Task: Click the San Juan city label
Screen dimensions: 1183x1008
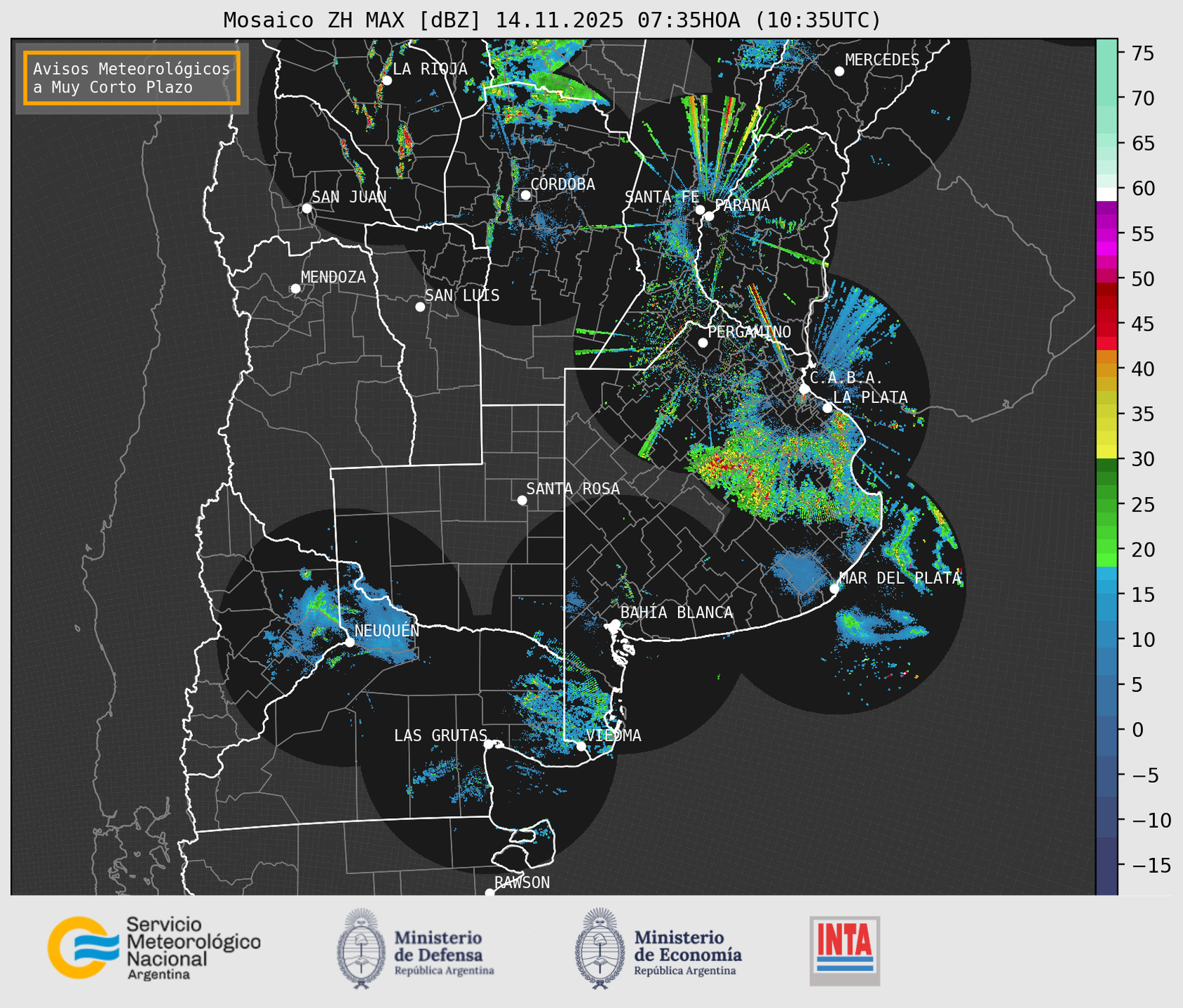Action: tap(349, 197)
